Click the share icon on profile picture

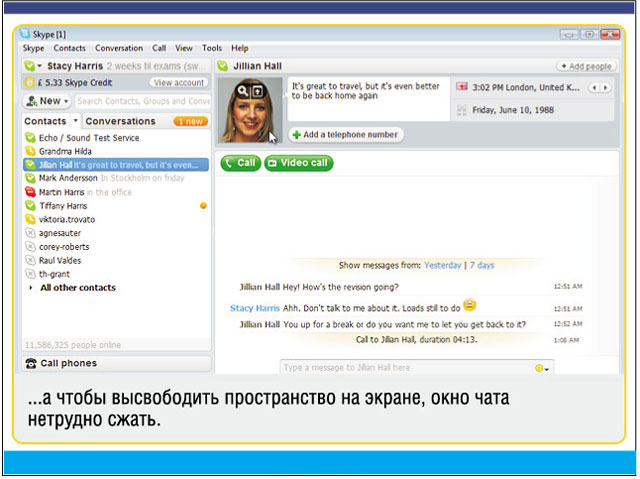[258, 91]
